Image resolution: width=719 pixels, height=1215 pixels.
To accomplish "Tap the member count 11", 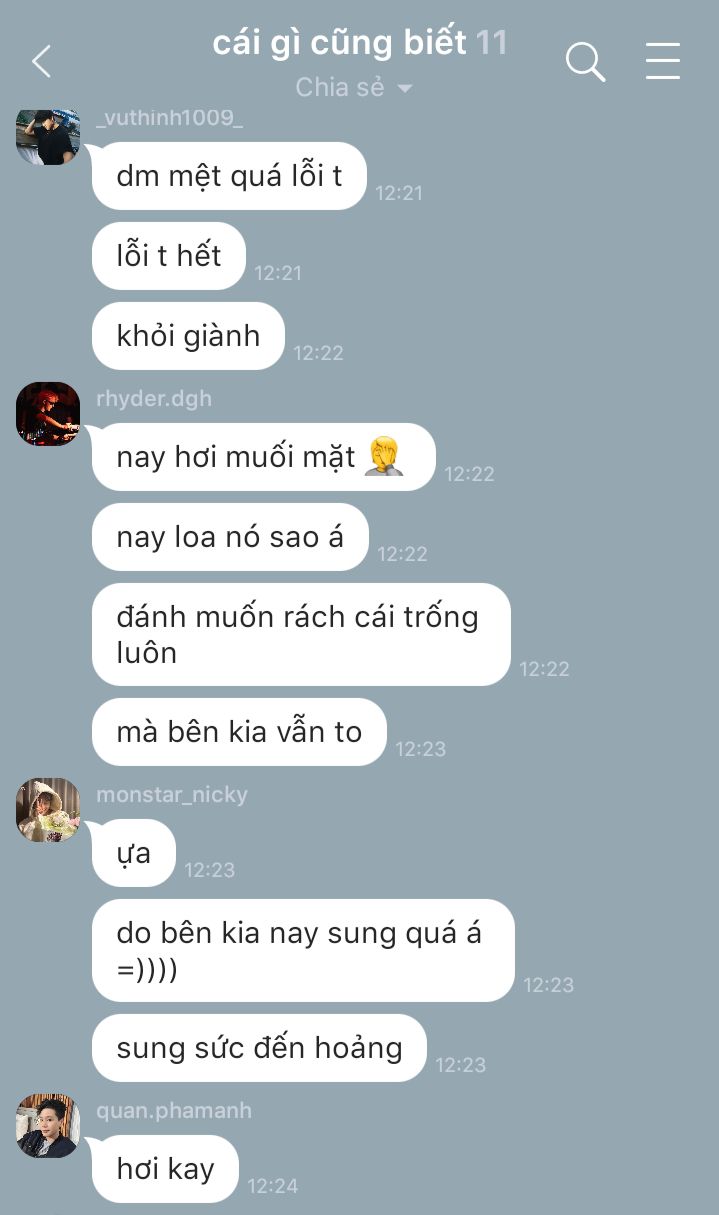I will point(491,43).
